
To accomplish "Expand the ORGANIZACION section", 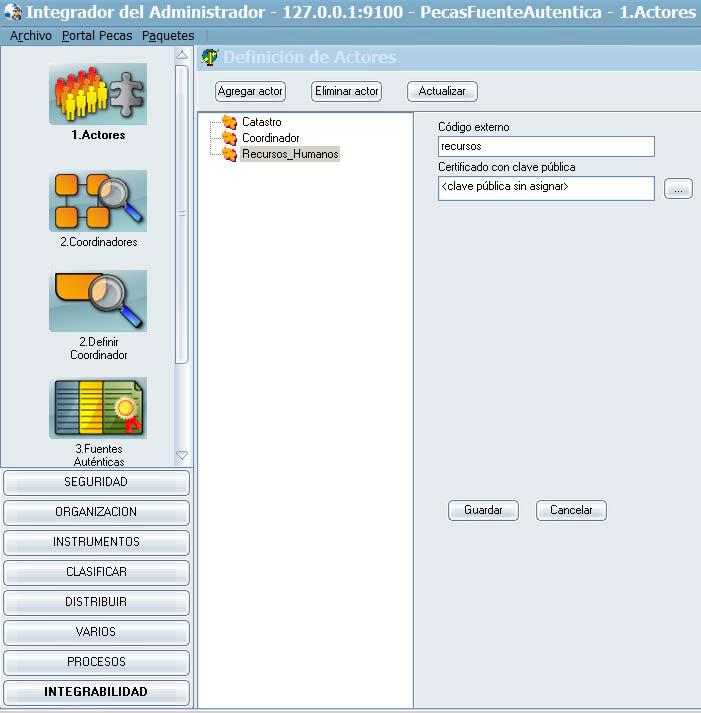I will (96, 512).
